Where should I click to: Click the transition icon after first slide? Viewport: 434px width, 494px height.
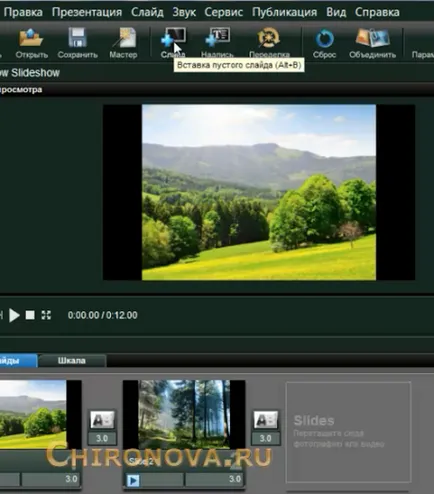[x=102, y=420]
